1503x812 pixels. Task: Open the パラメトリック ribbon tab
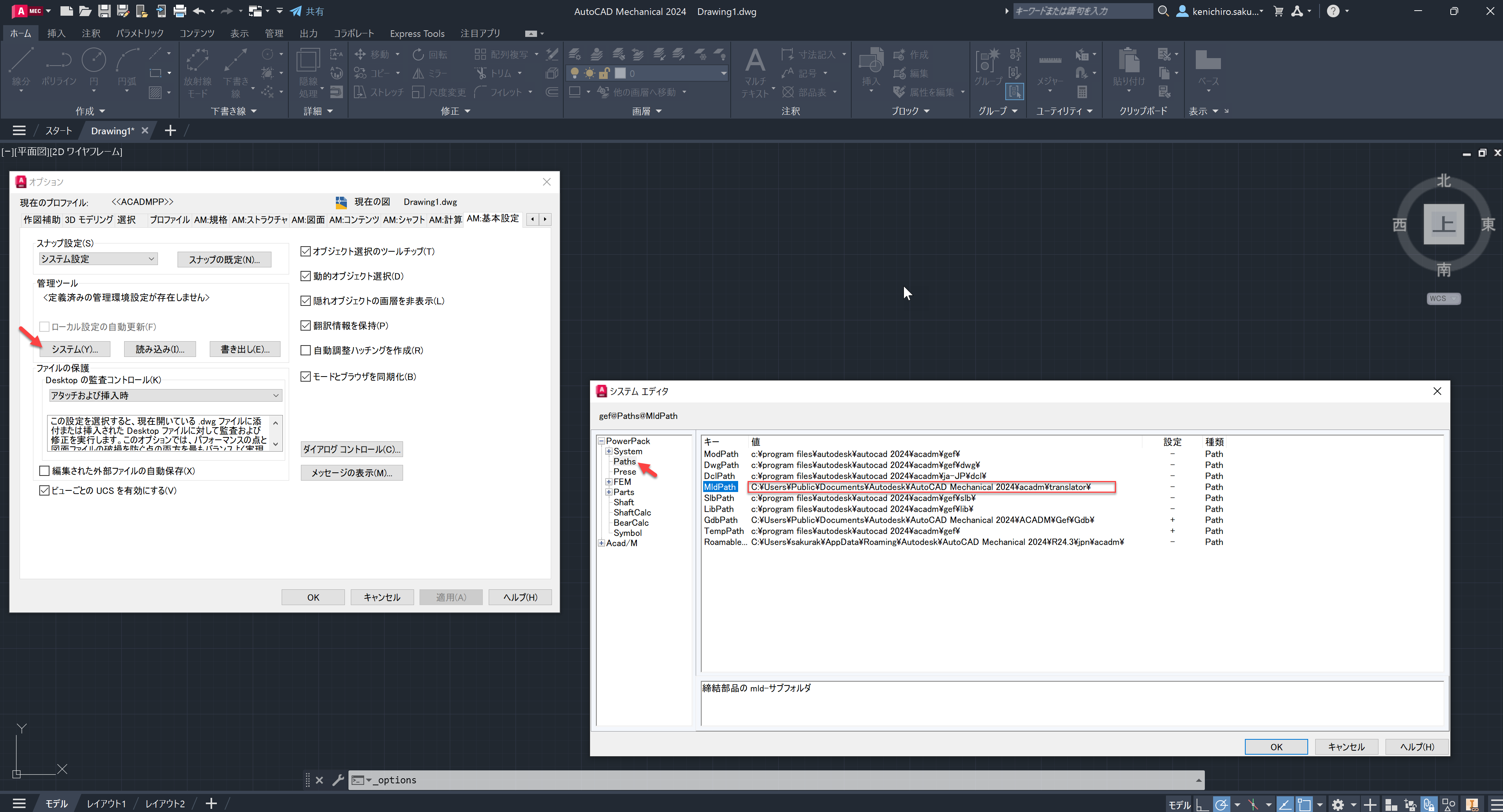pyautogui.click(x=139, y=33)
